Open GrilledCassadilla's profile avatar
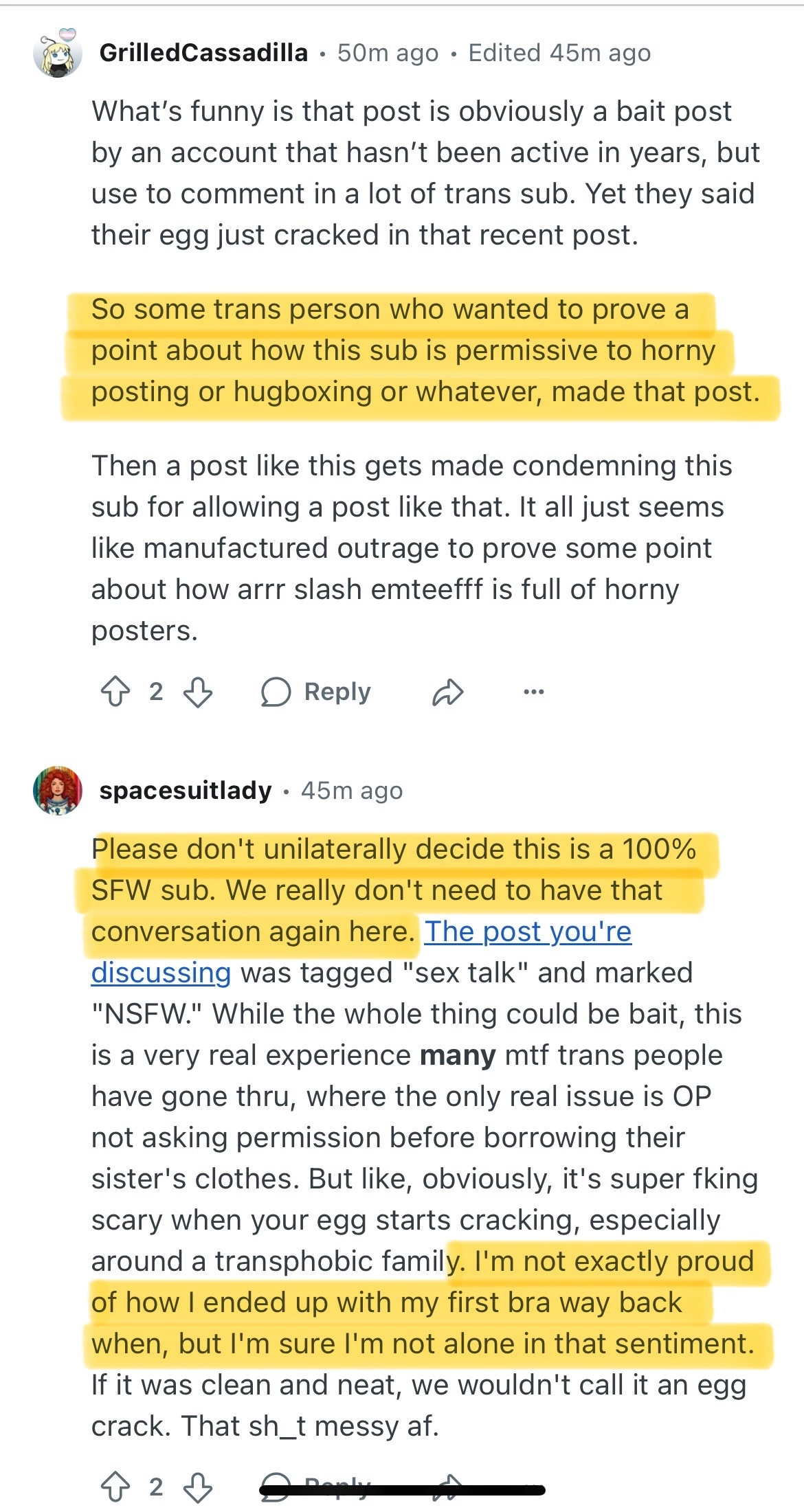 click(x=58, y=54)
